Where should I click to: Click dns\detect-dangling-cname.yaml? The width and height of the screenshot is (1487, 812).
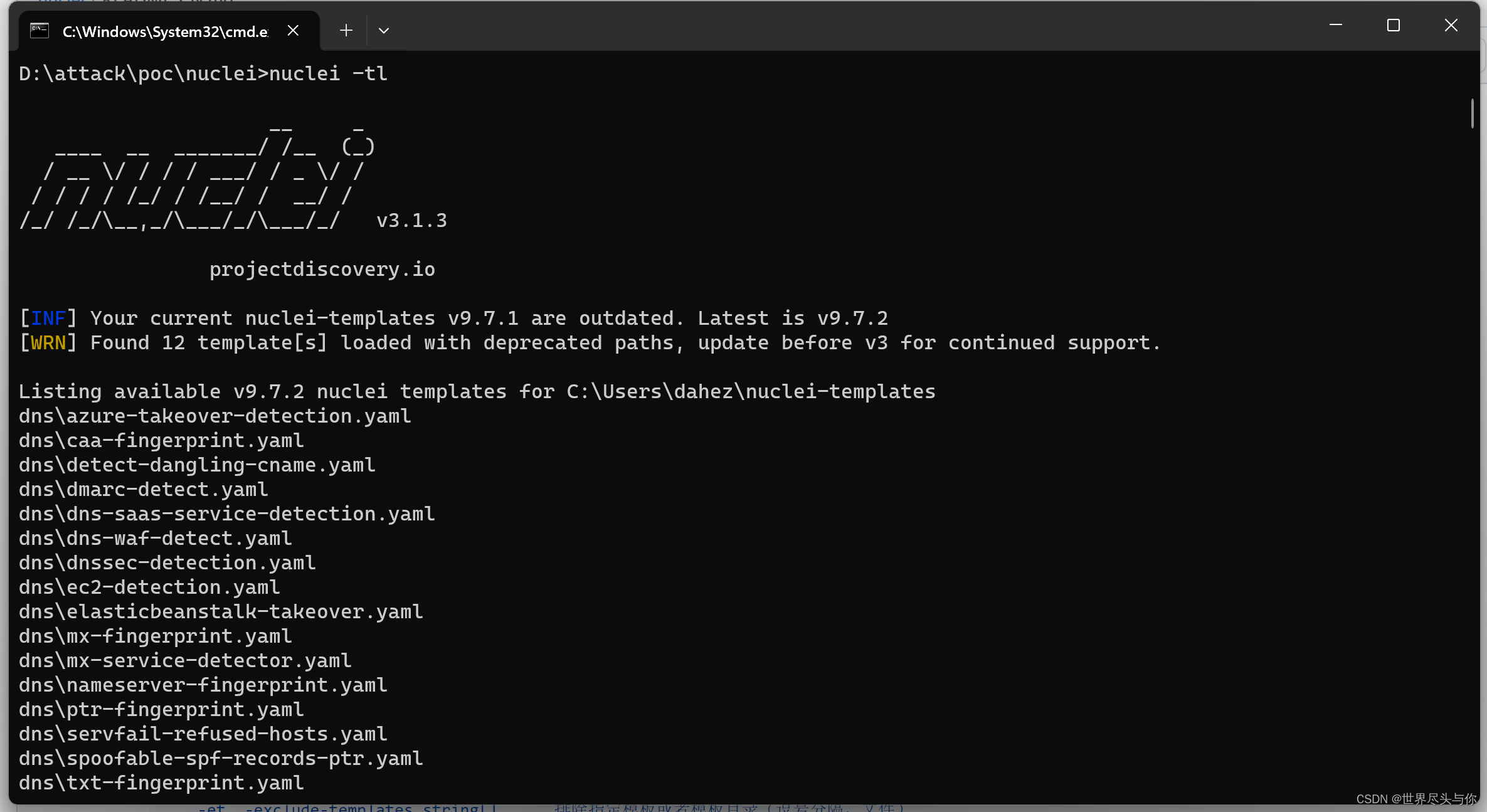197,465
